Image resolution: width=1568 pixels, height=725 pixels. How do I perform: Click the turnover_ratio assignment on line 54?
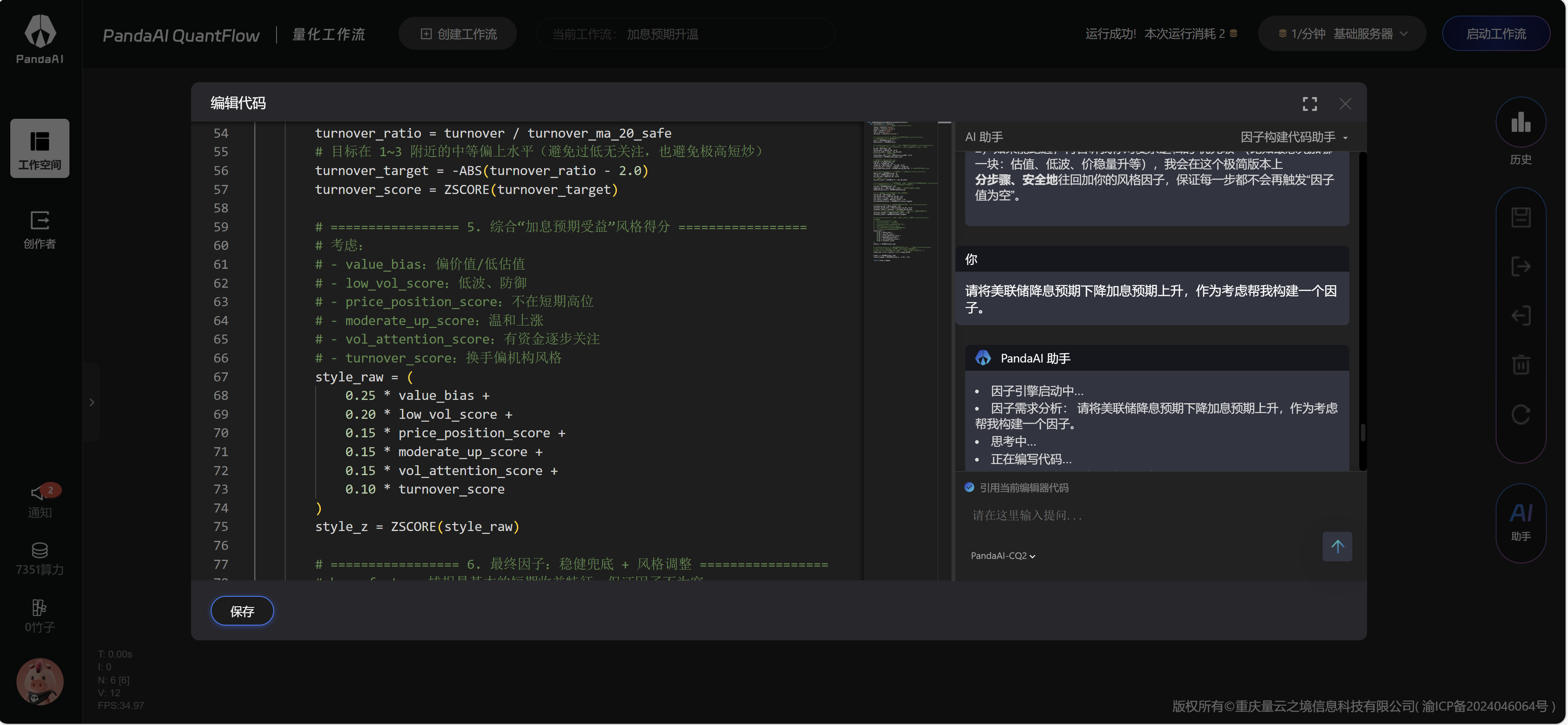pyautogui.click(x=493, y=133)
